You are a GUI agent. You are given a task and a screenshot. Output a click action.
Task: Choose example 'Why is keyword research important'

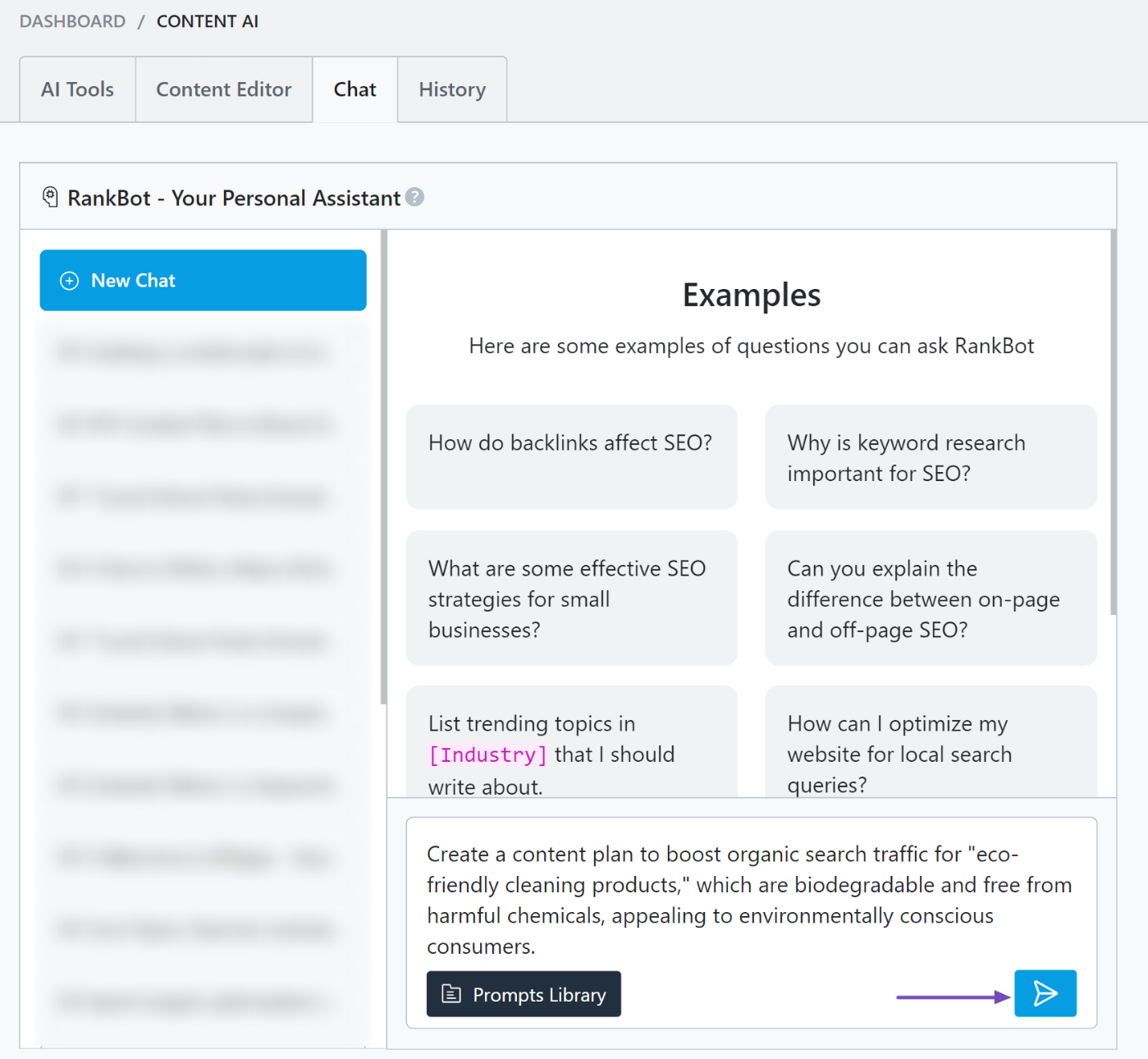point(931,456)
